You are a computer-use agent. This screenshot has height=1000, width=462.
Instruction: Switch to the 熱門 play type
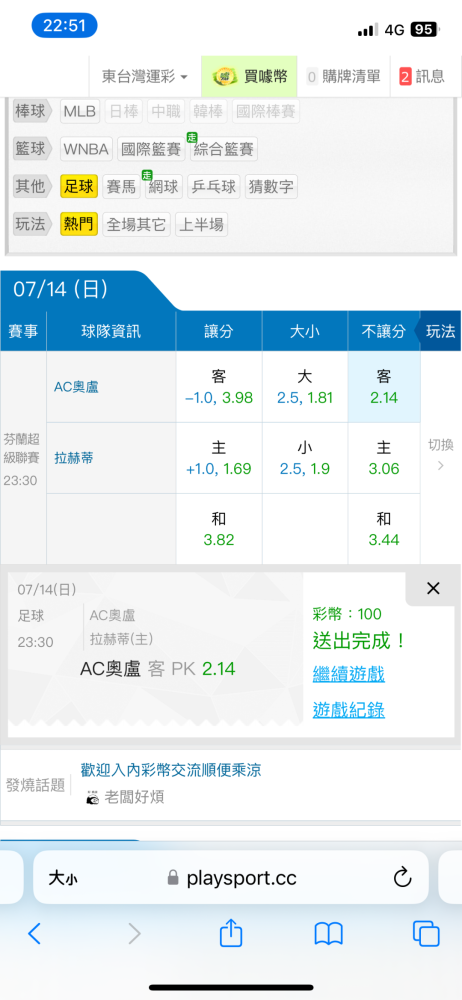(79, 224)
